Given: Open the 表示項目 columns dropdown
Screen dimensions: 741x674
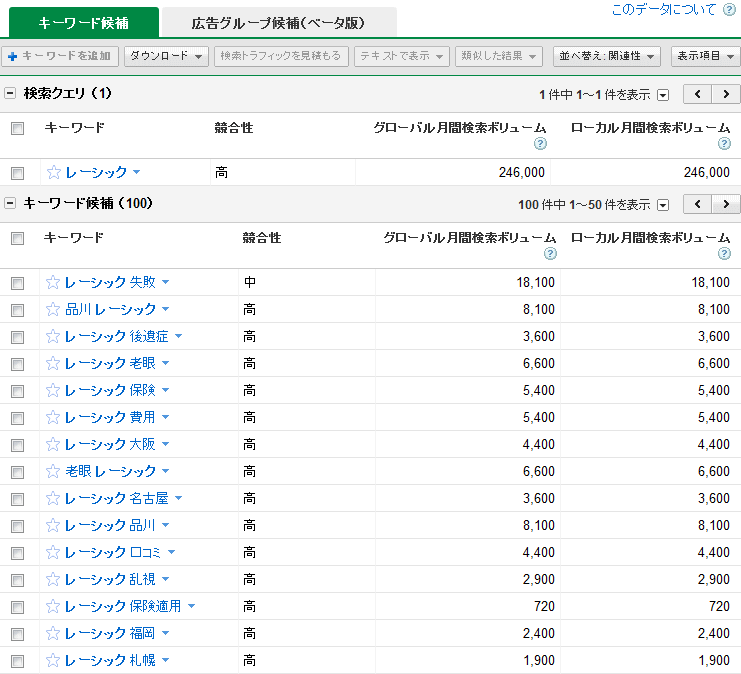Looking at the screenshot, I should (x=705, y=56).
